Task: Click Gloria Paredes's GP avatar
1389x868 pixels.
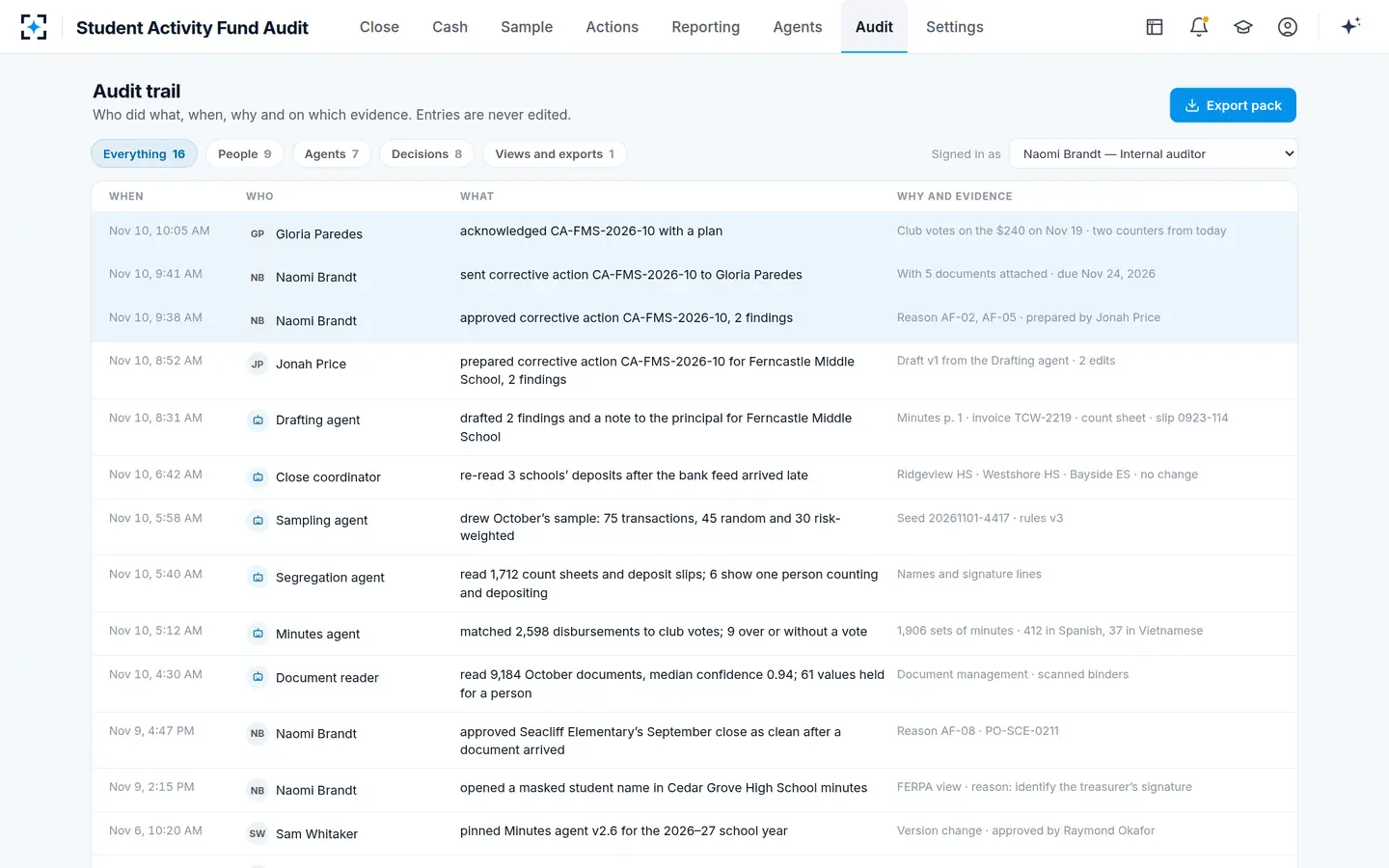Action: point(258,233)
